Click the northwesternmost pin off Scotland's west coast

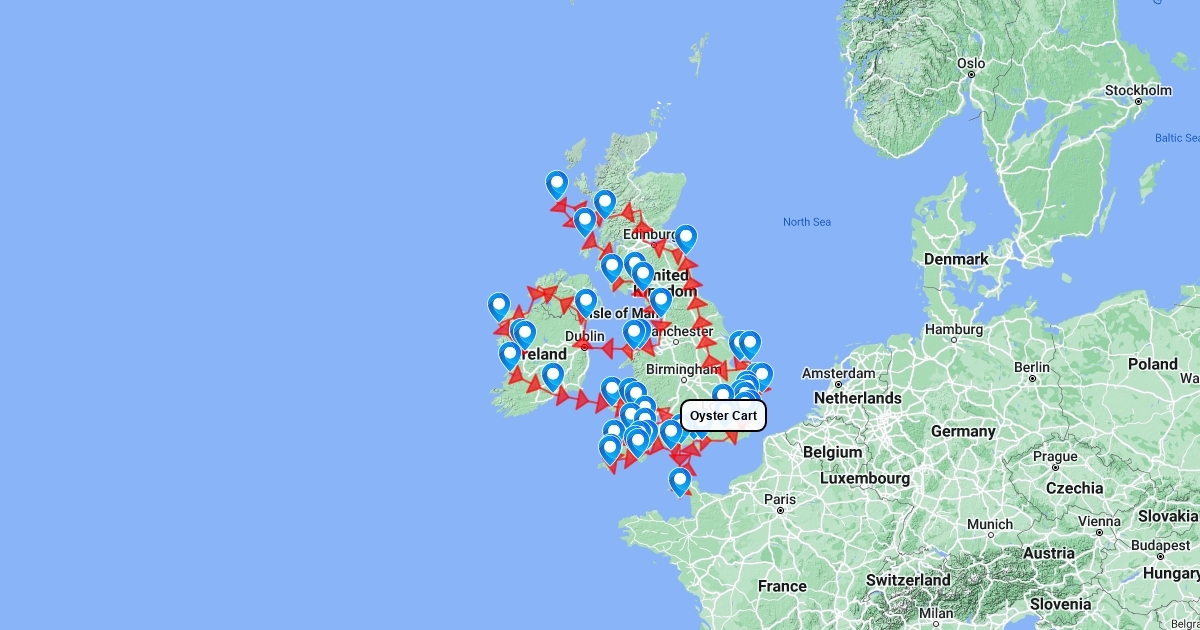(557, 184)
